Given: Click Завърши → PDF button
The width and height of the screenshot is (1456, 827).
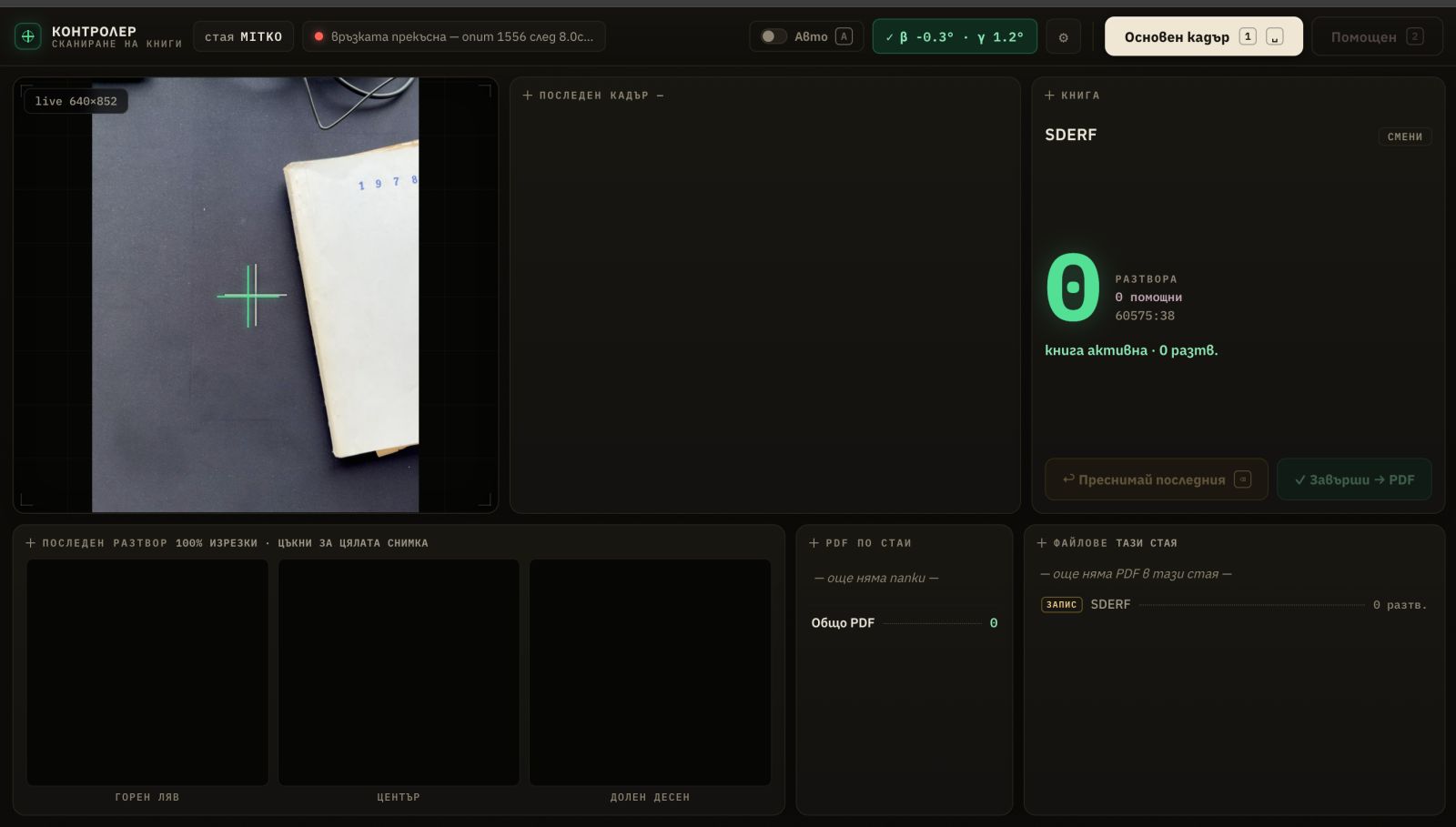Looking at the screenshot, I should (1354, 479).
